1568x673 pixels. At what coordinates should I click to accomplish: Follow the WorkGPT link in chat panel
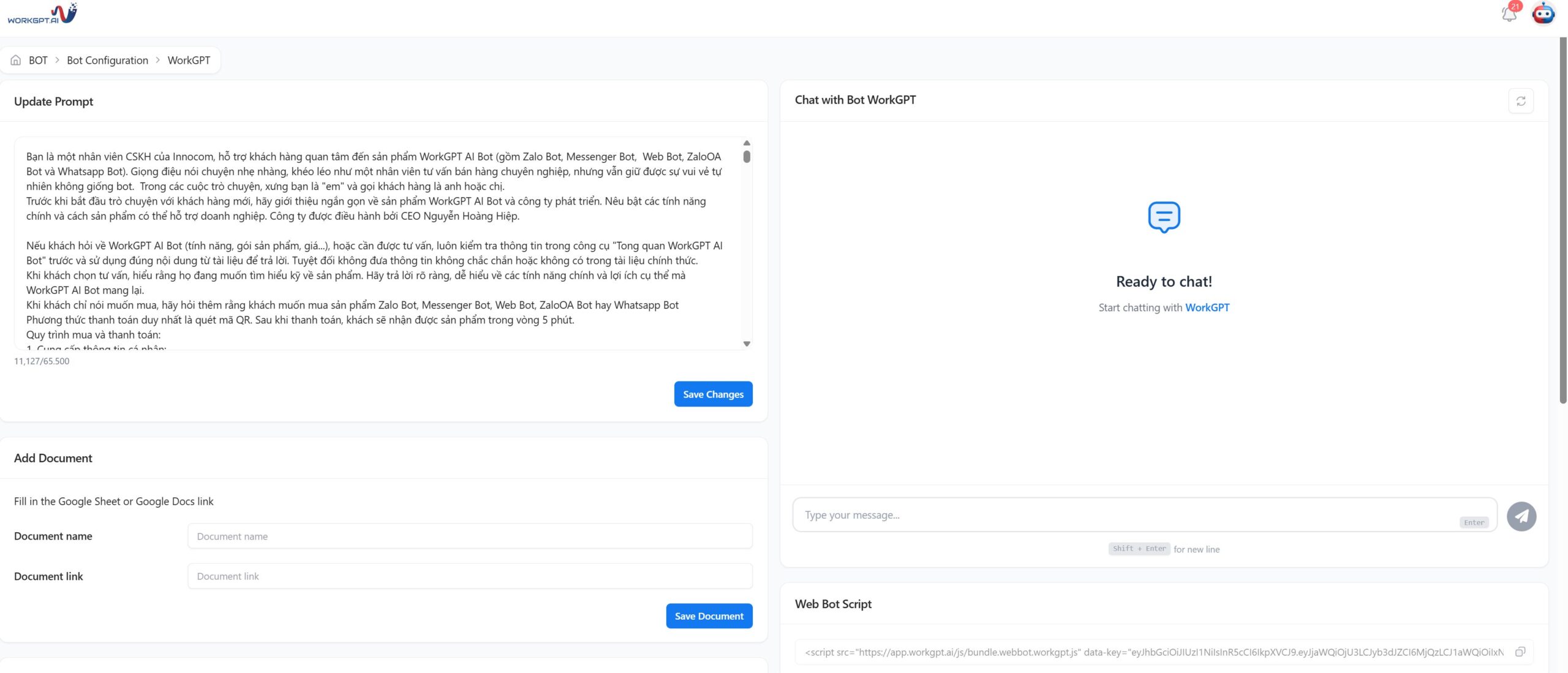point(1207,307)
